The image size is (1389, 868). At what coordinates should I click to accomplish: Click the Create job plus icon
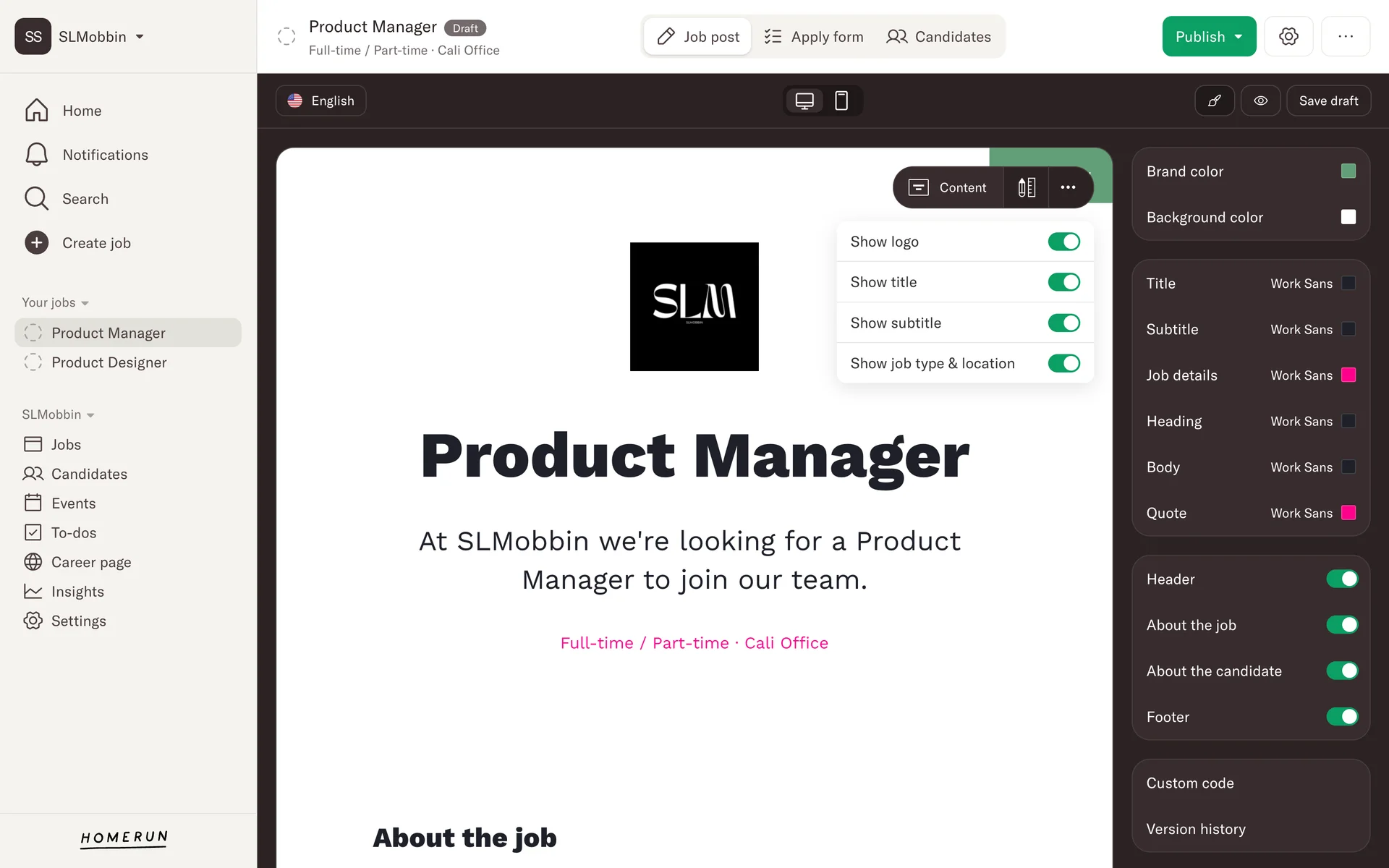37,243
